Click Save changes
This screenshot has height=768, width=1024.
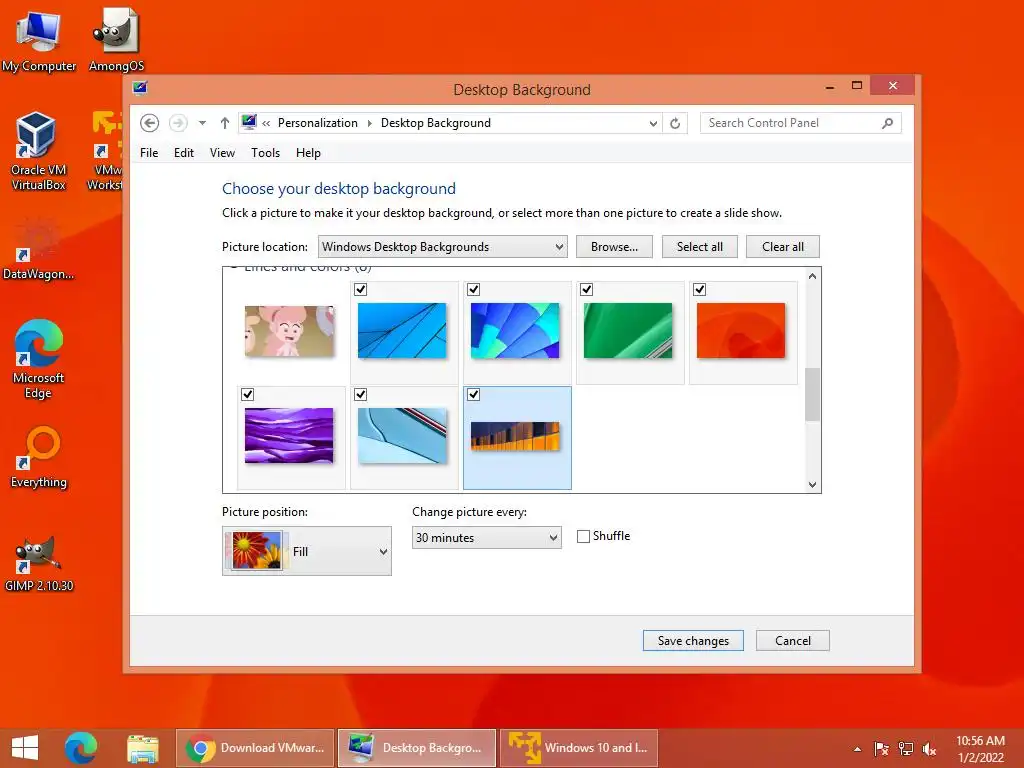point(693,641)
